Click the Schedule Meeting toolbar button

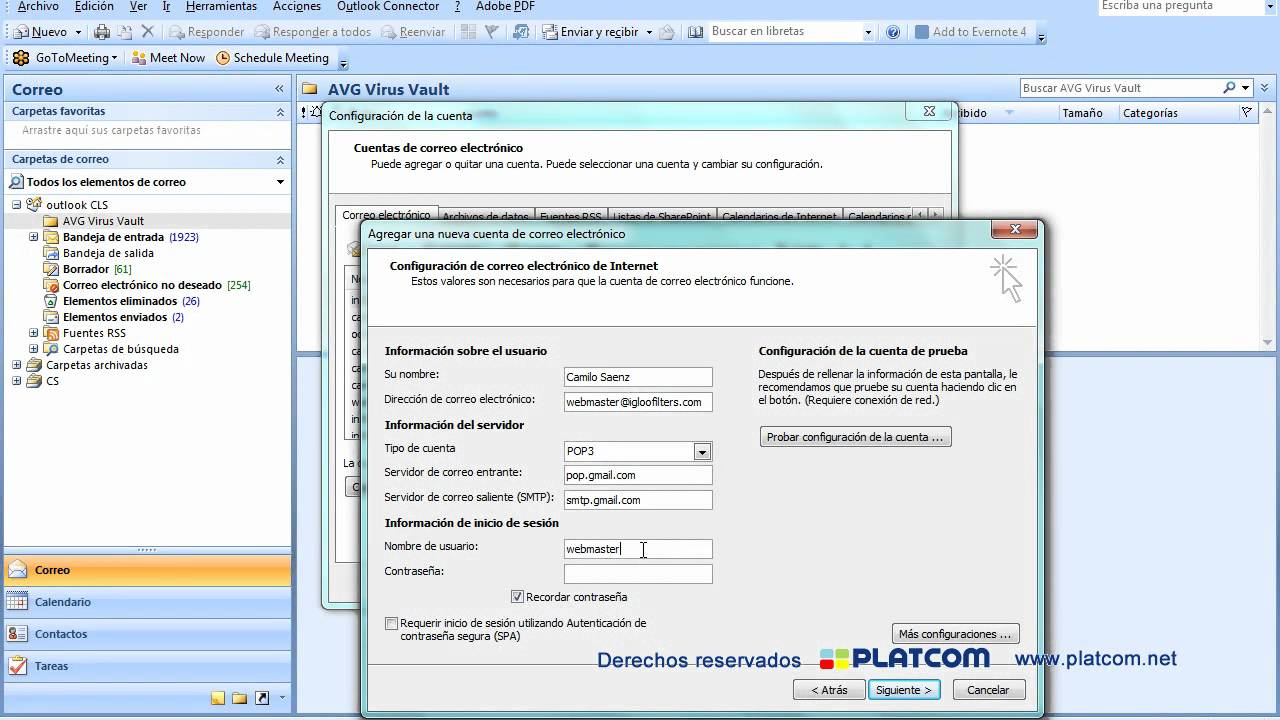pos(272,58)
